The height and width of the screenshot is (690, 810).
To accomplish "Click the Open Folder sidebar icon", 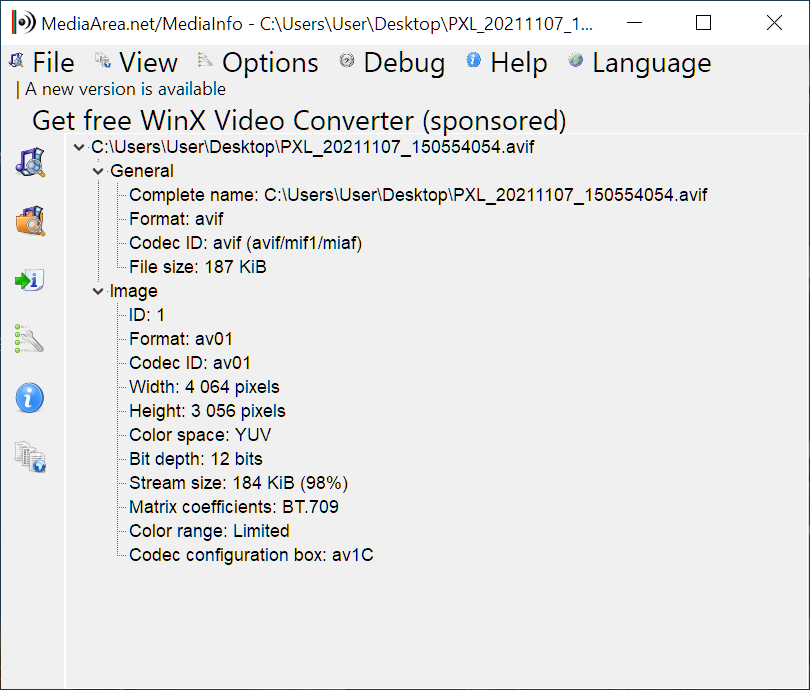I will [30, 221].
